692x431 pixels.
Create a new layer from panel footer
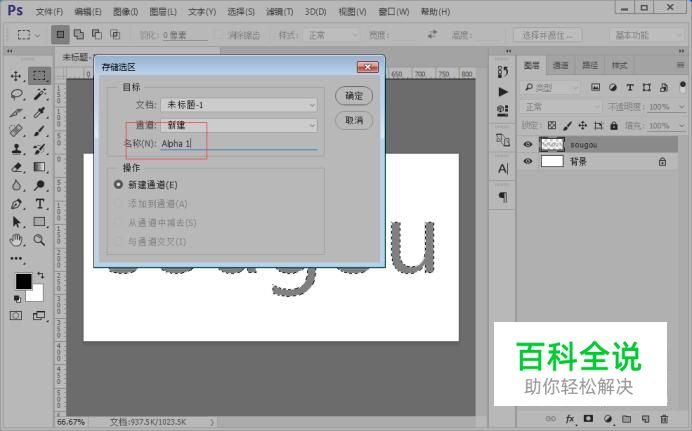point(645,419)
